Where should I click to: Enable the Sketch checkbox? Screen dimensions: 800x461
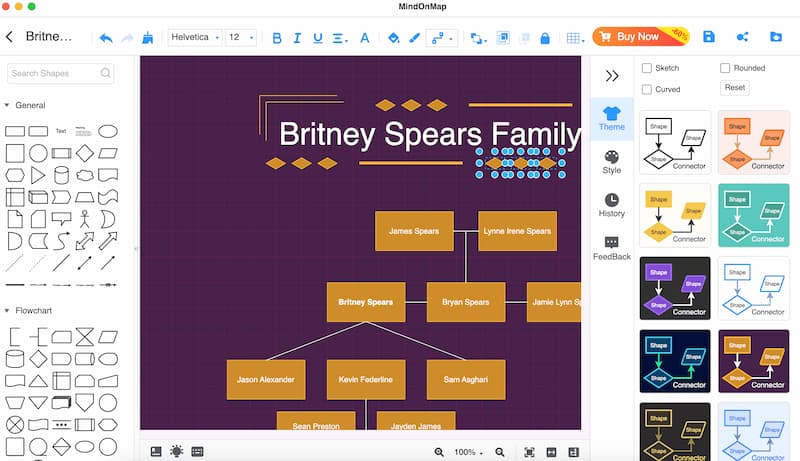coord(647,68)
